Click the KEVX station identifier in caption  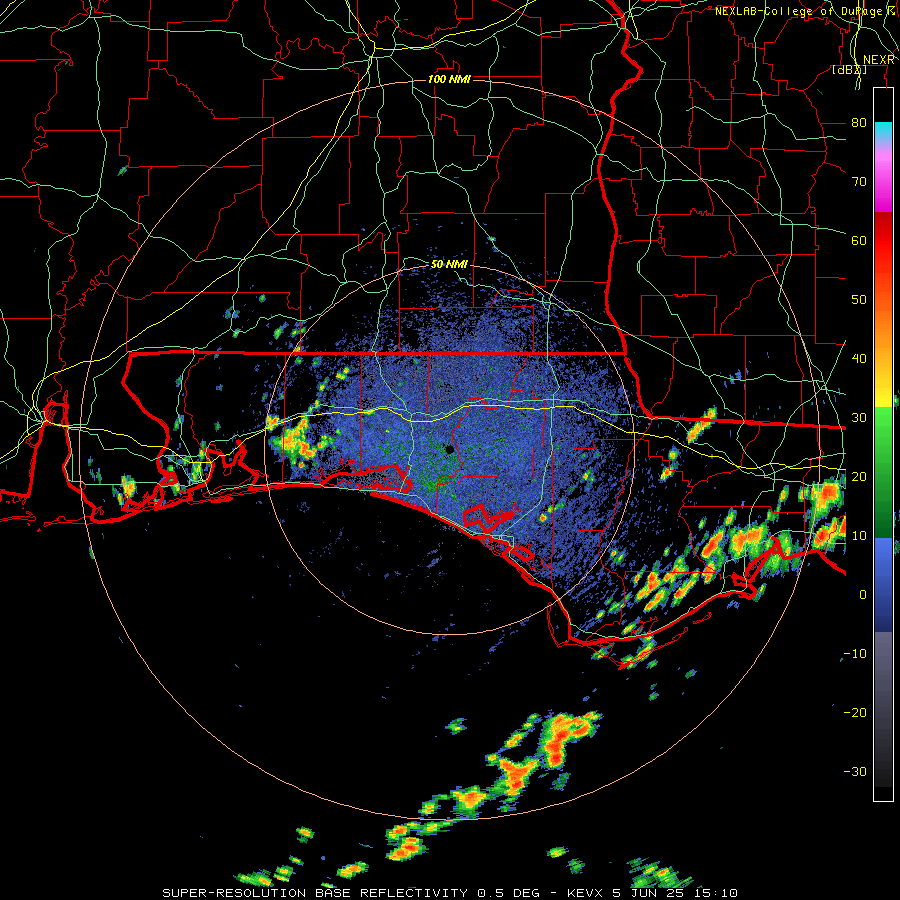585,893
